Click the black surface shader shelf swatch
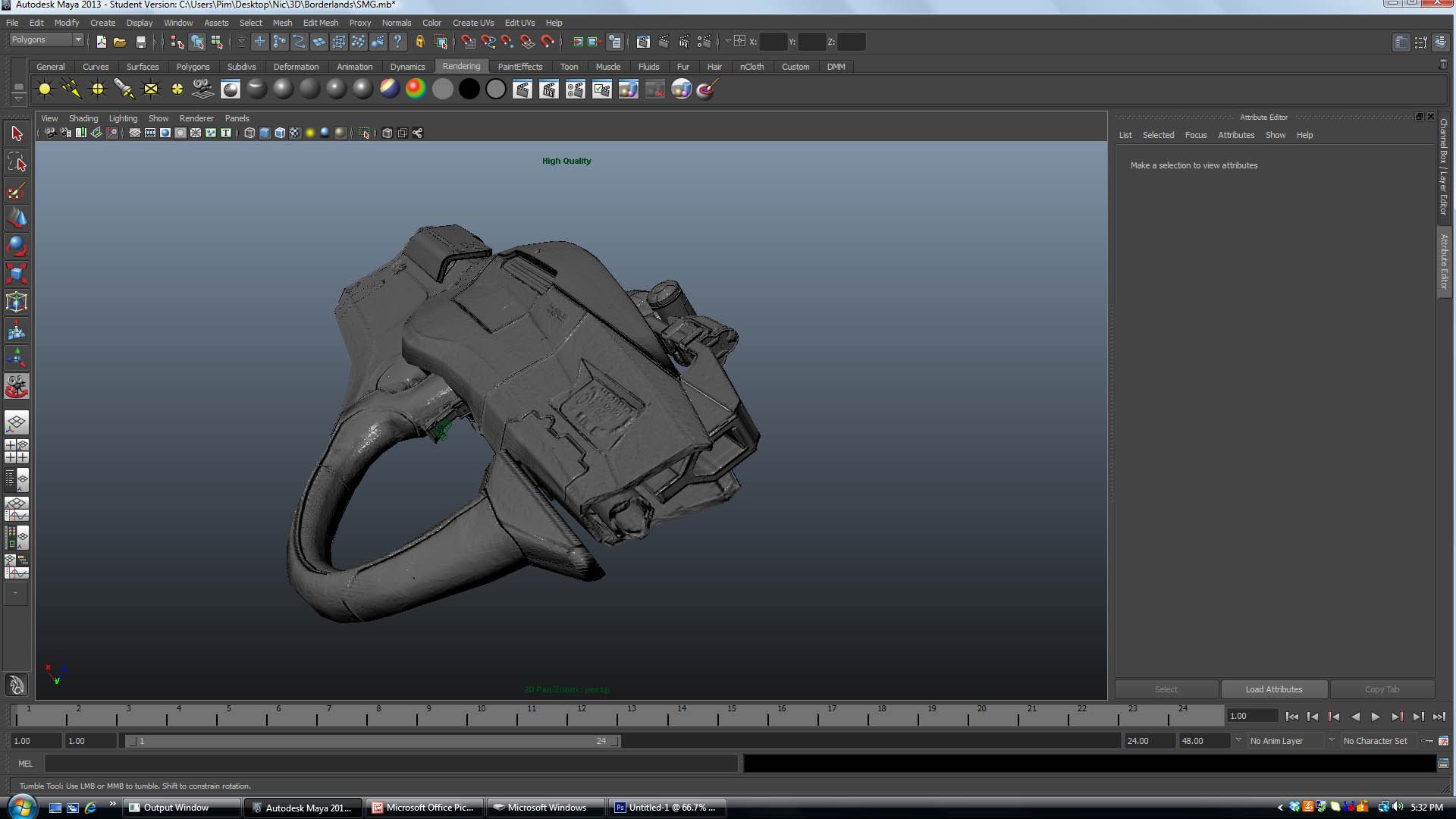Screen dimensions: 1456x819 point(469,89)
